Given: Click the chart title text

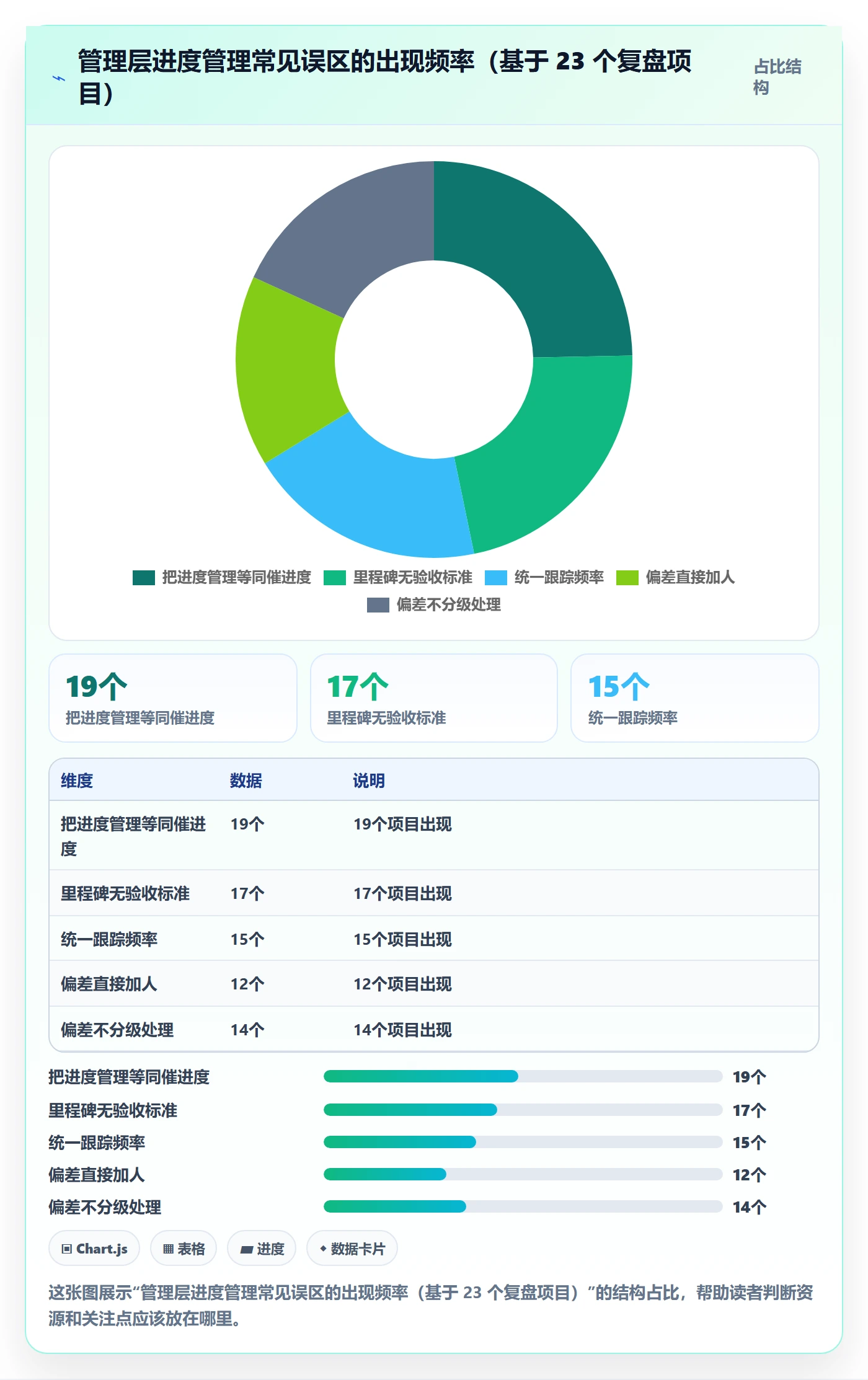Looking at the screenshot, I should tap(384, 77).
